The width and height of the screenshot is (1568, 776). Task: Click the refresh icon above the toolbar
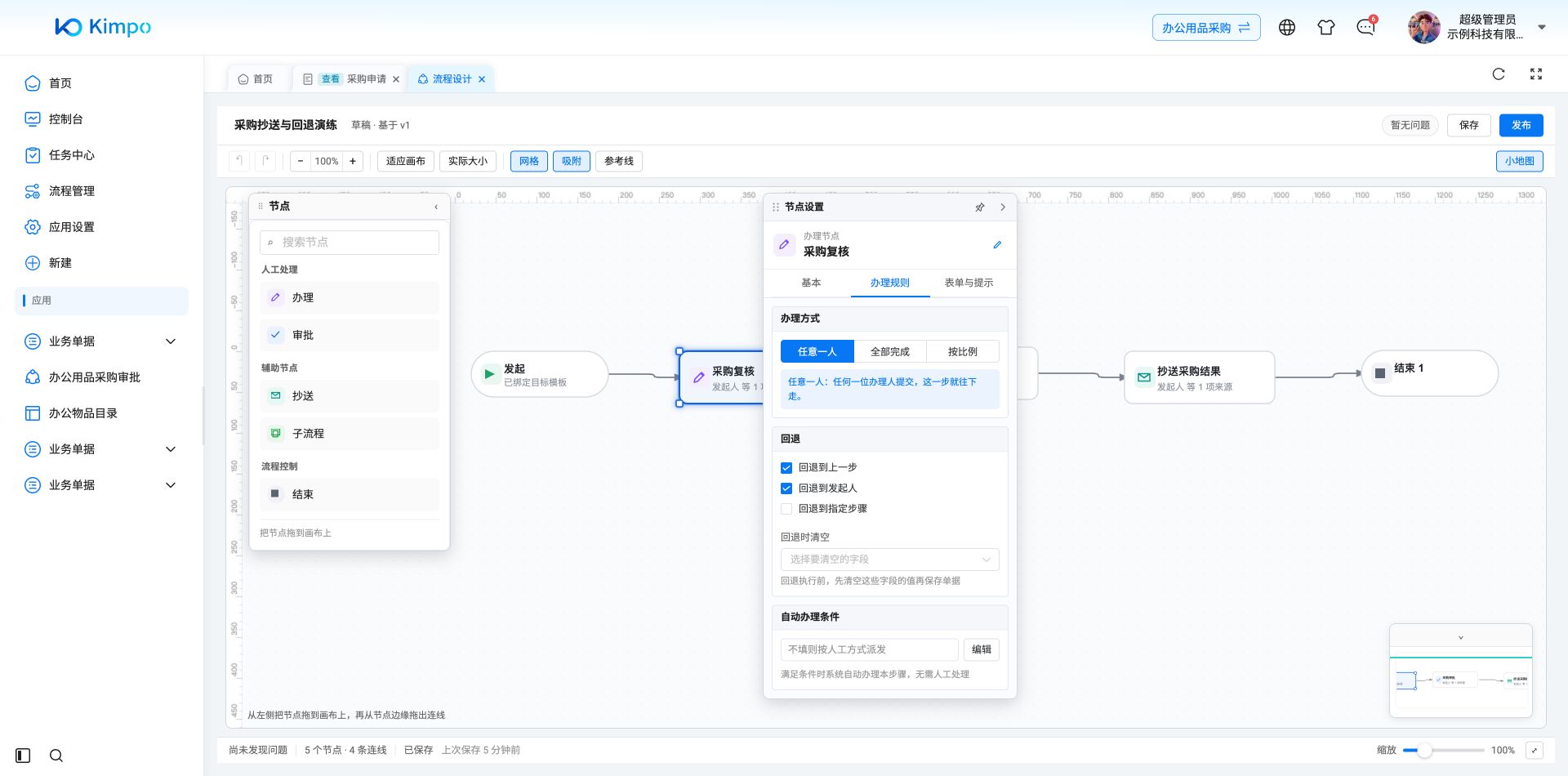point(1499,74)
